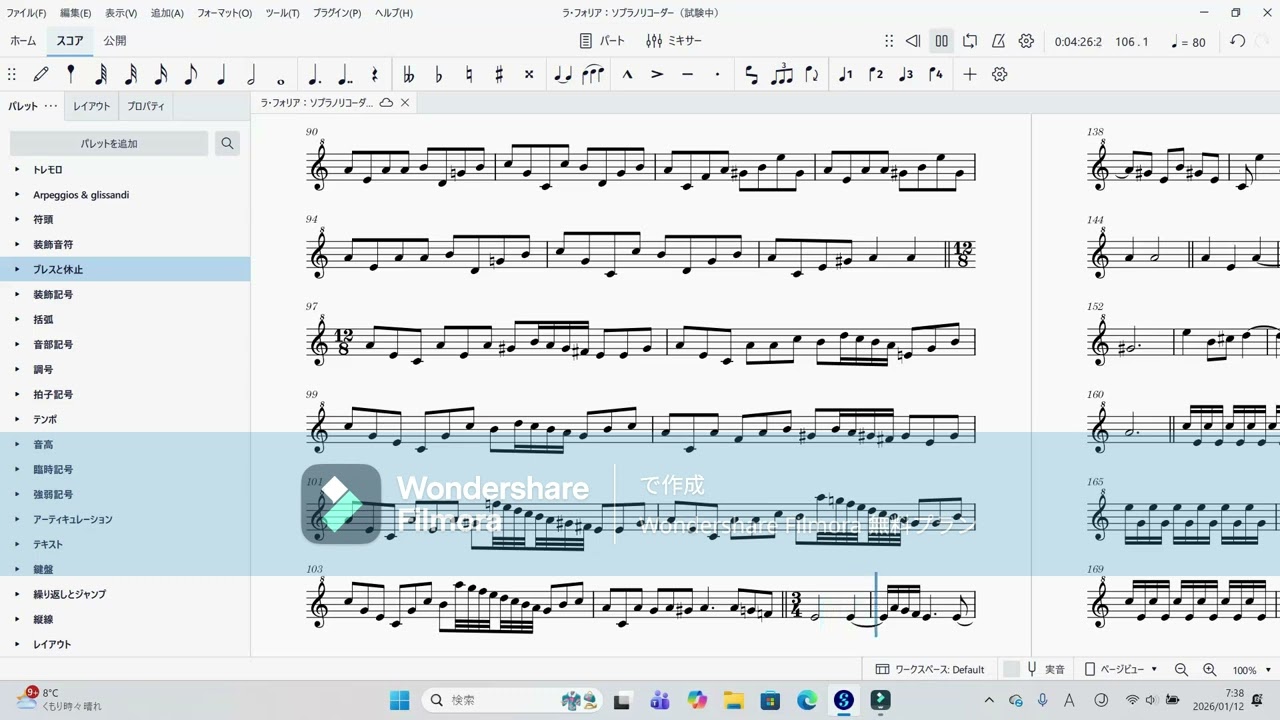1280x720 pixels.
Task: Select the quarter note duration
Action: (221, 74)
